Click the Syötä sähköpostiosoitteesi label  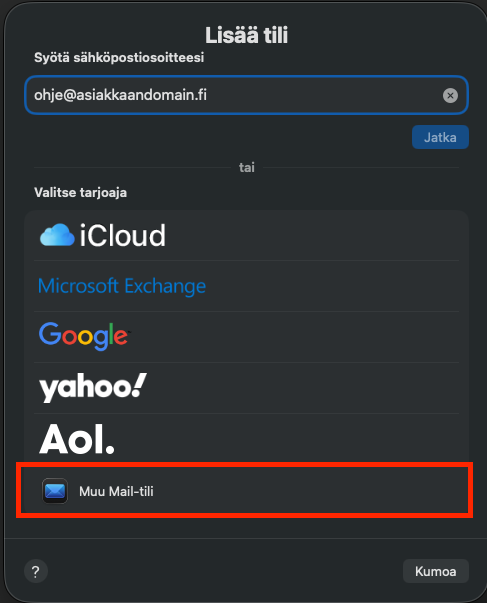(x=119, y=58)
